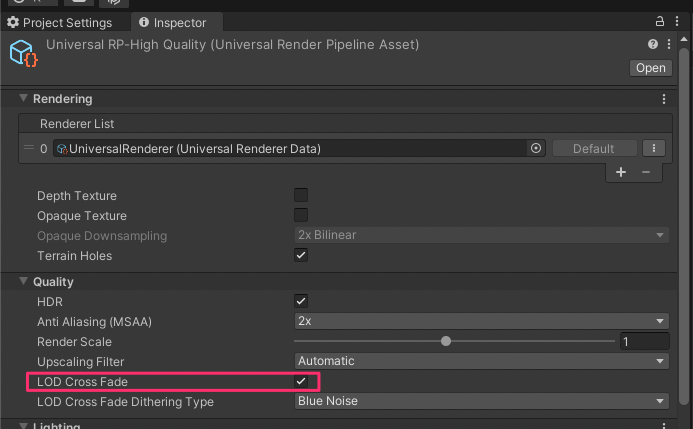This screenshot has width=693, height=429.
Task: Click the UniversalRenderer asset icon in the field
Action: coord(62,149)
